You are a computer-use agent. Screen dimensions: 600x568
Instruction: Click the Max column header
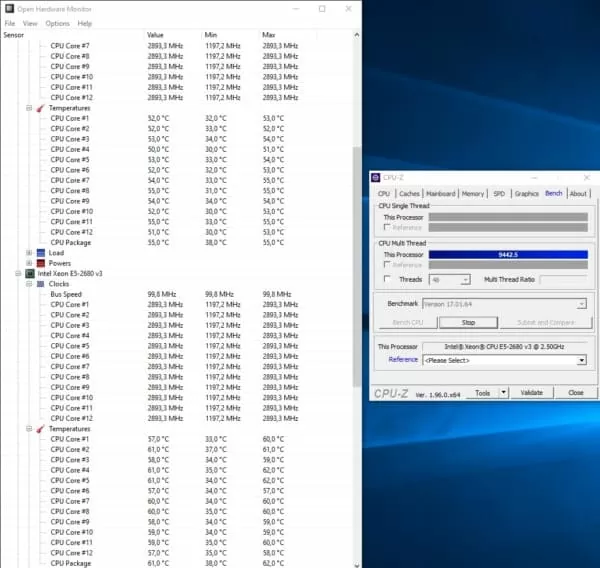[288, 35]
